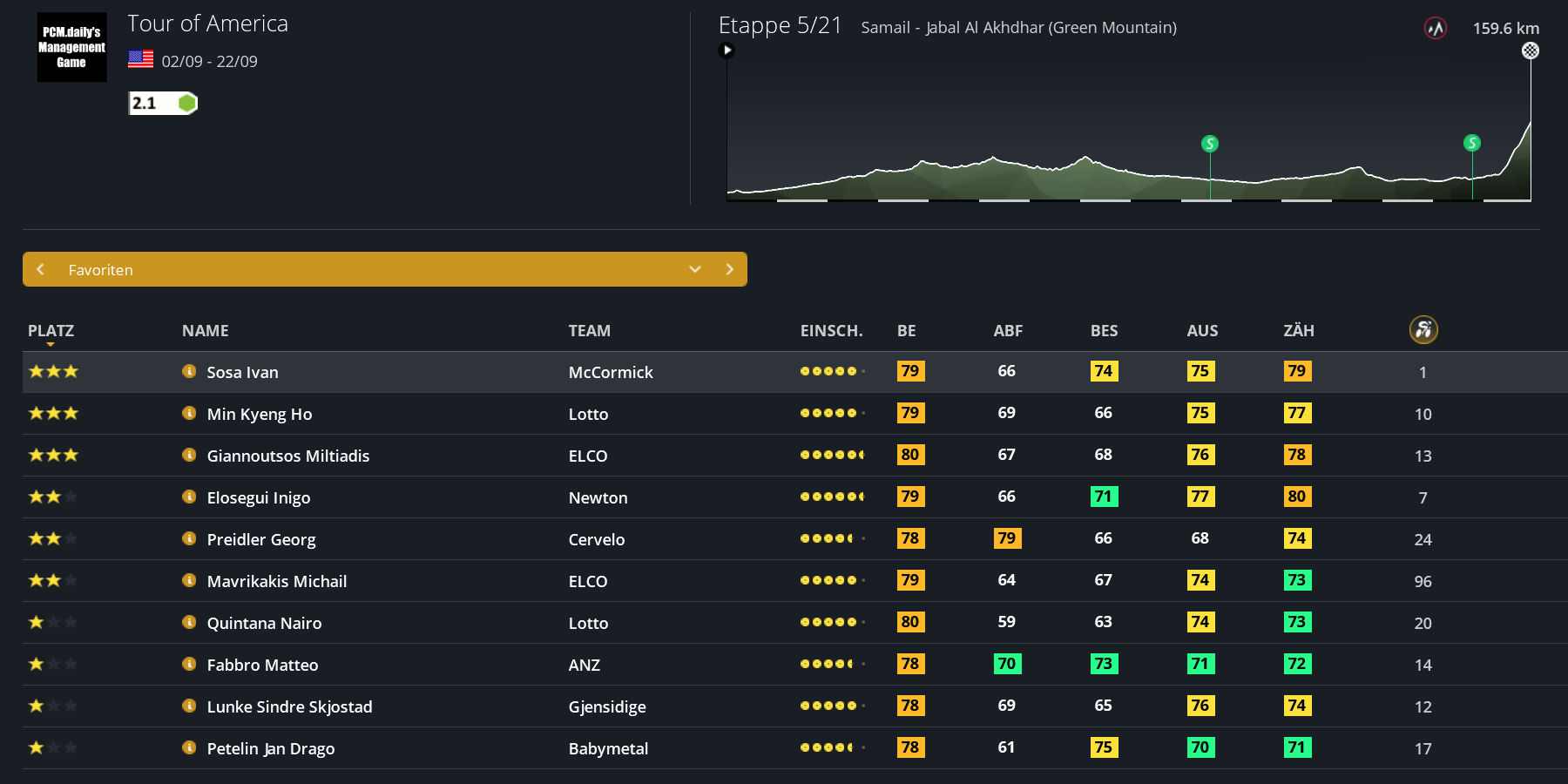Screen dimensions: 1568x784
Task: Go to previous list with left arrow
Action: [40, 269]
